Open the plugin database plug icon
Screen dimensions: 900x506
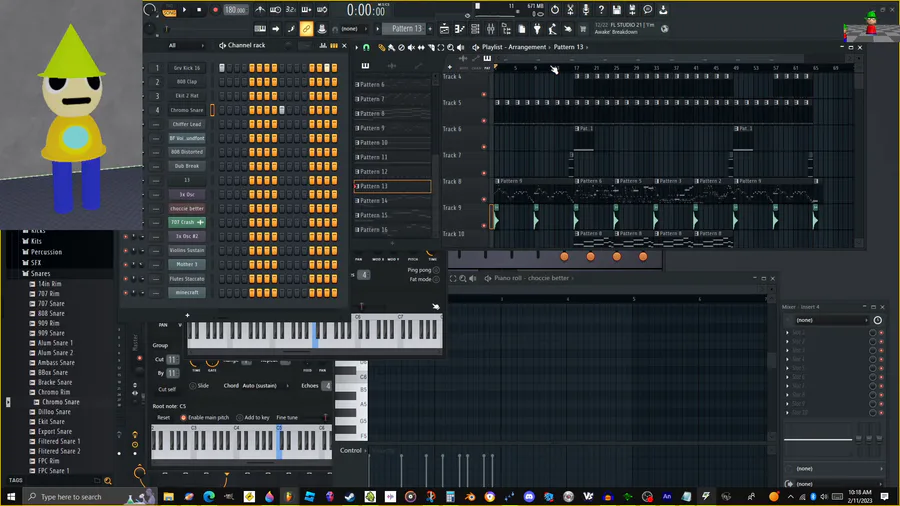point(537,29)
